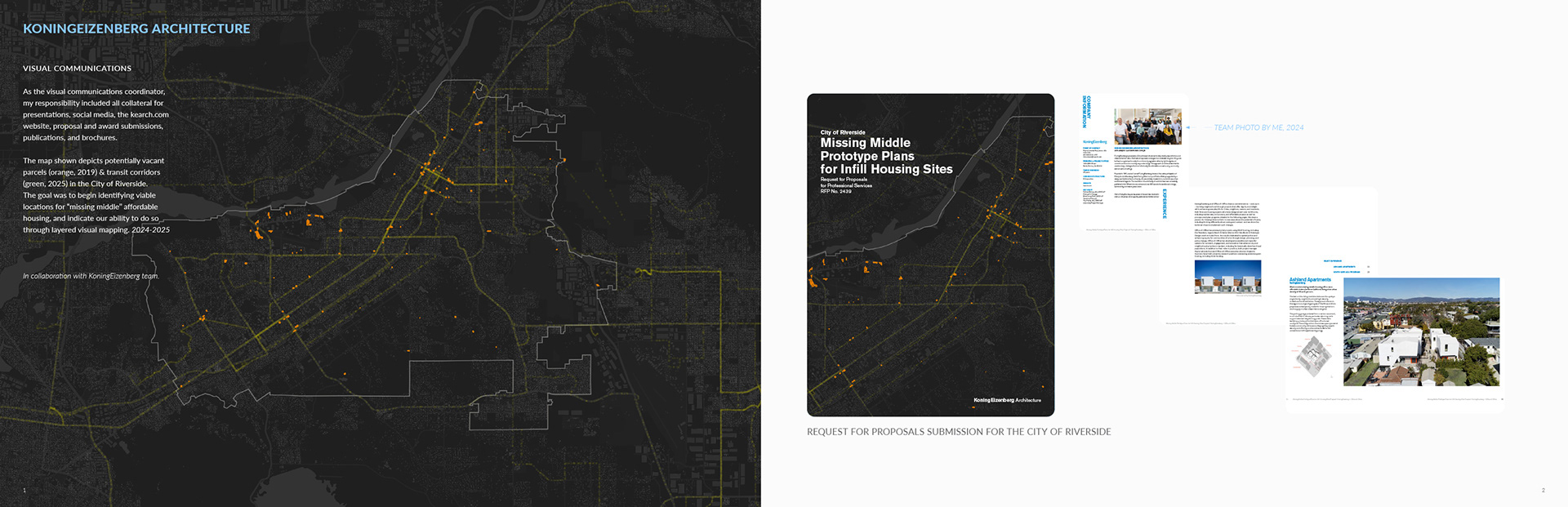
Task: Open the Ashland Apartments aerial photo
Action: 1421,332
